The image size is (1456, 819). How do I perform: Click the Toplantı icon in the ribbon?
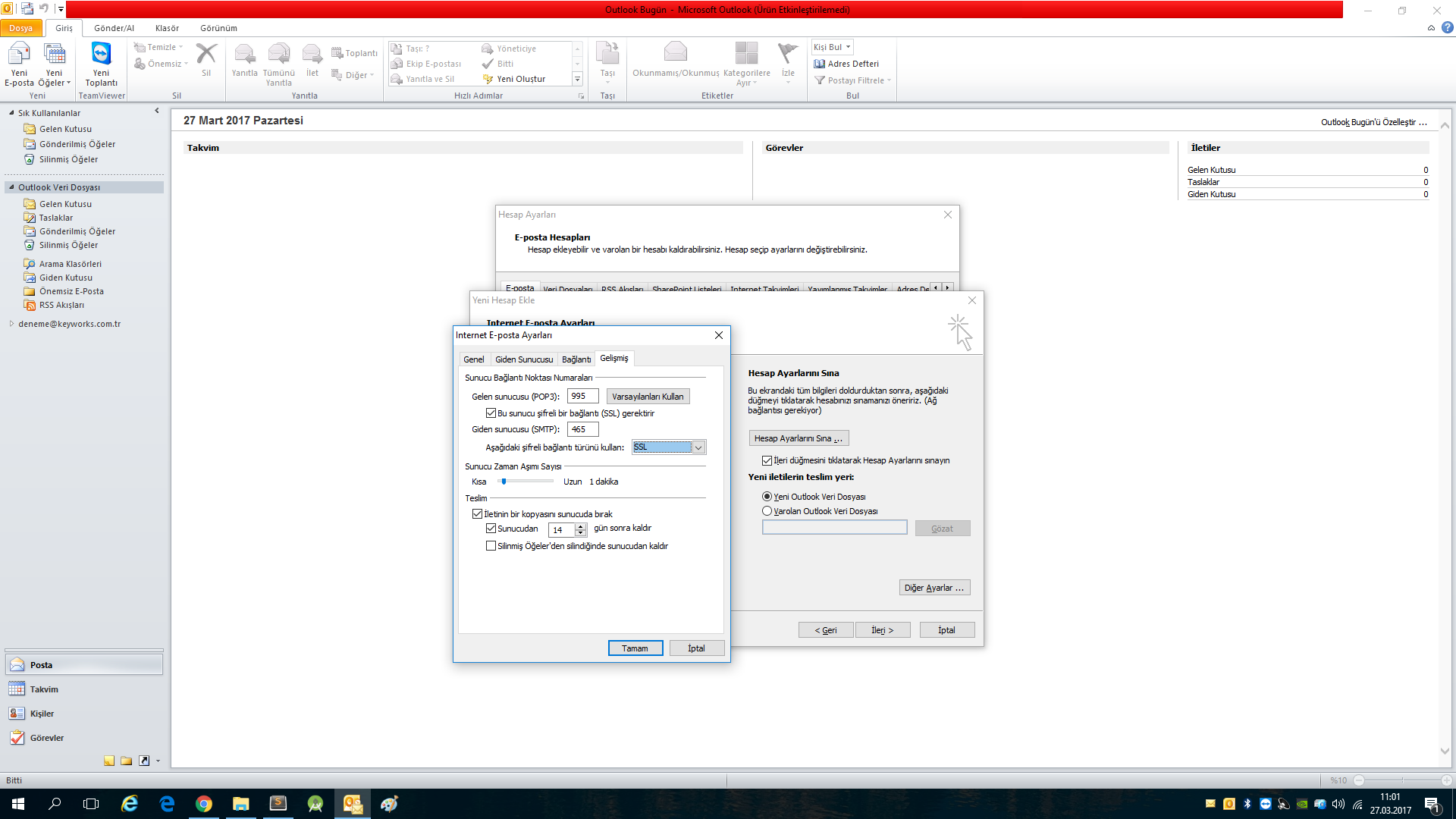pos(354,53)
